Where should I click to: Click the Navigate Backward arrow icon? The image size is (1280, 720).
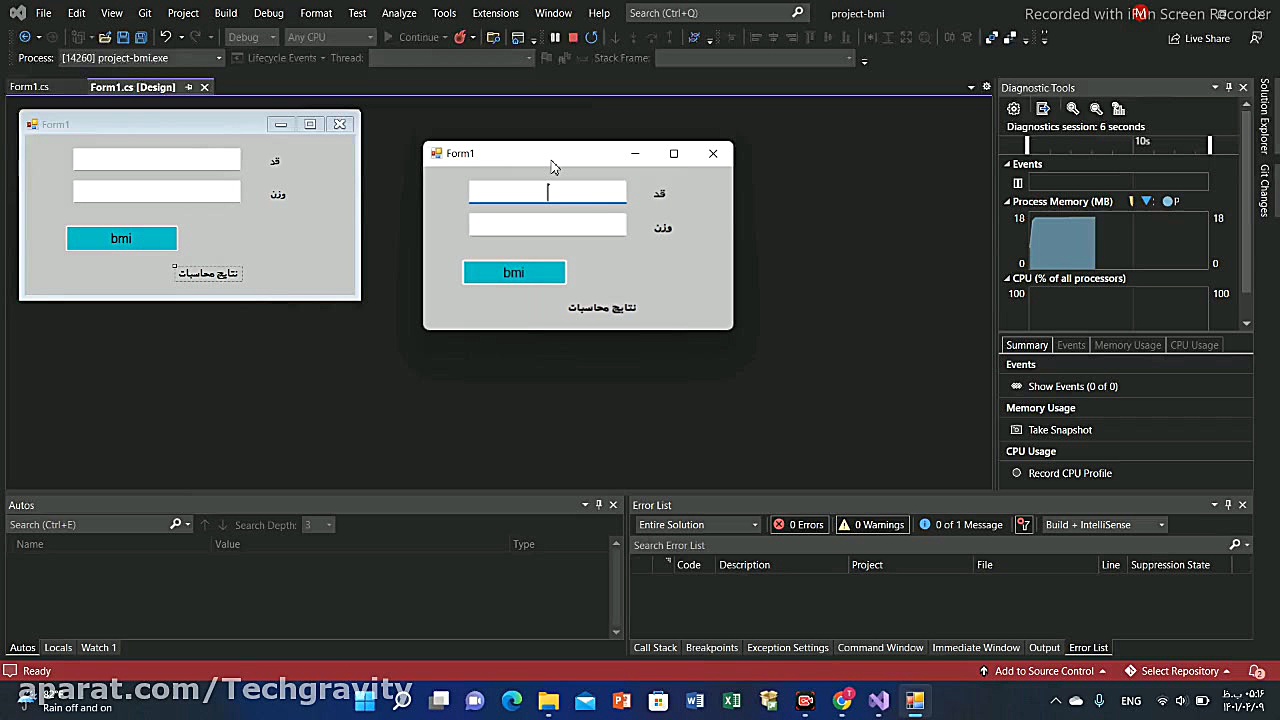coord(25,37)
